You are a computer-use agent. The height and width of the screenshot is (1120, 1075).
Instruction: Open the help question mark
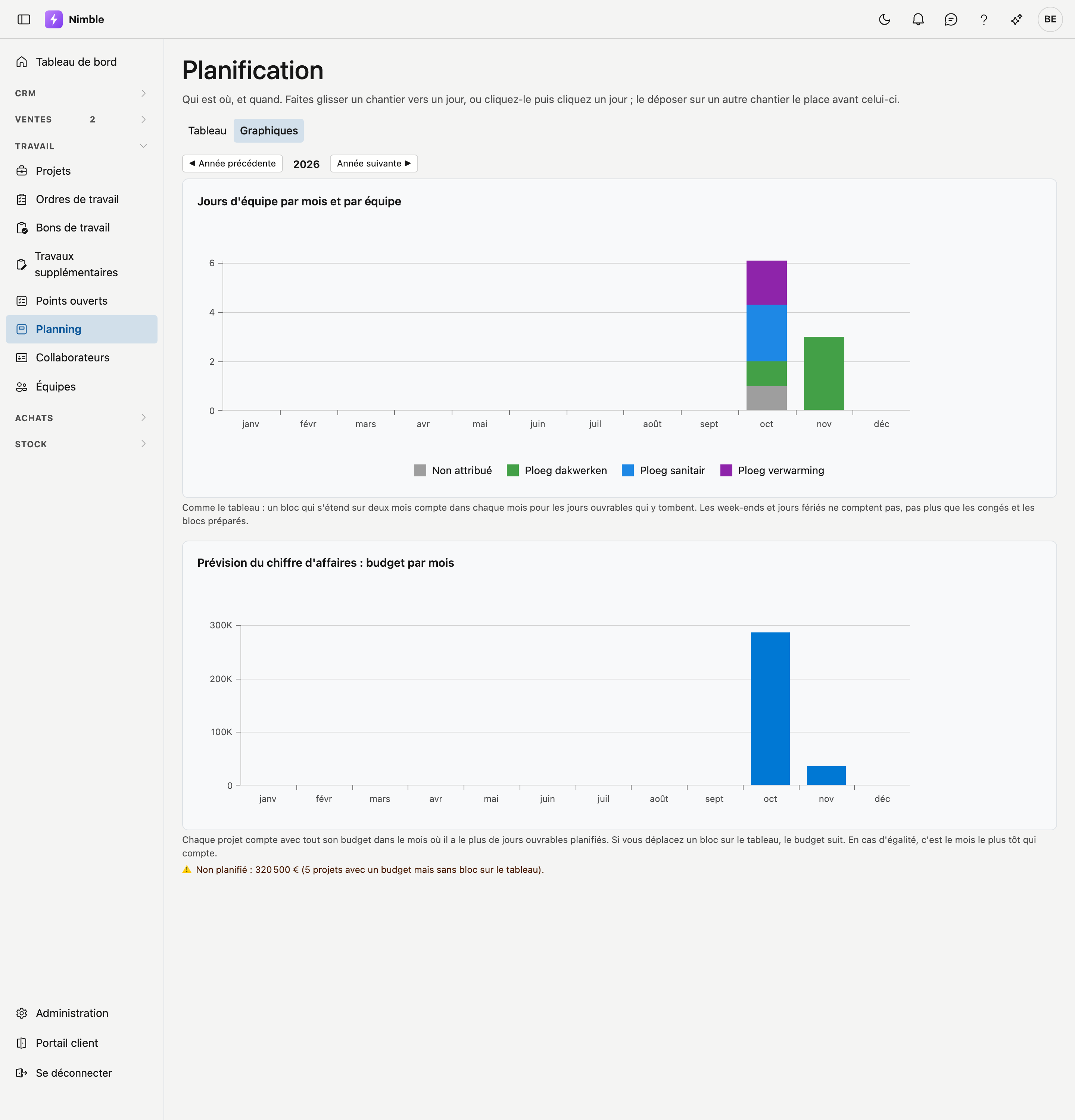coord(984,19)
